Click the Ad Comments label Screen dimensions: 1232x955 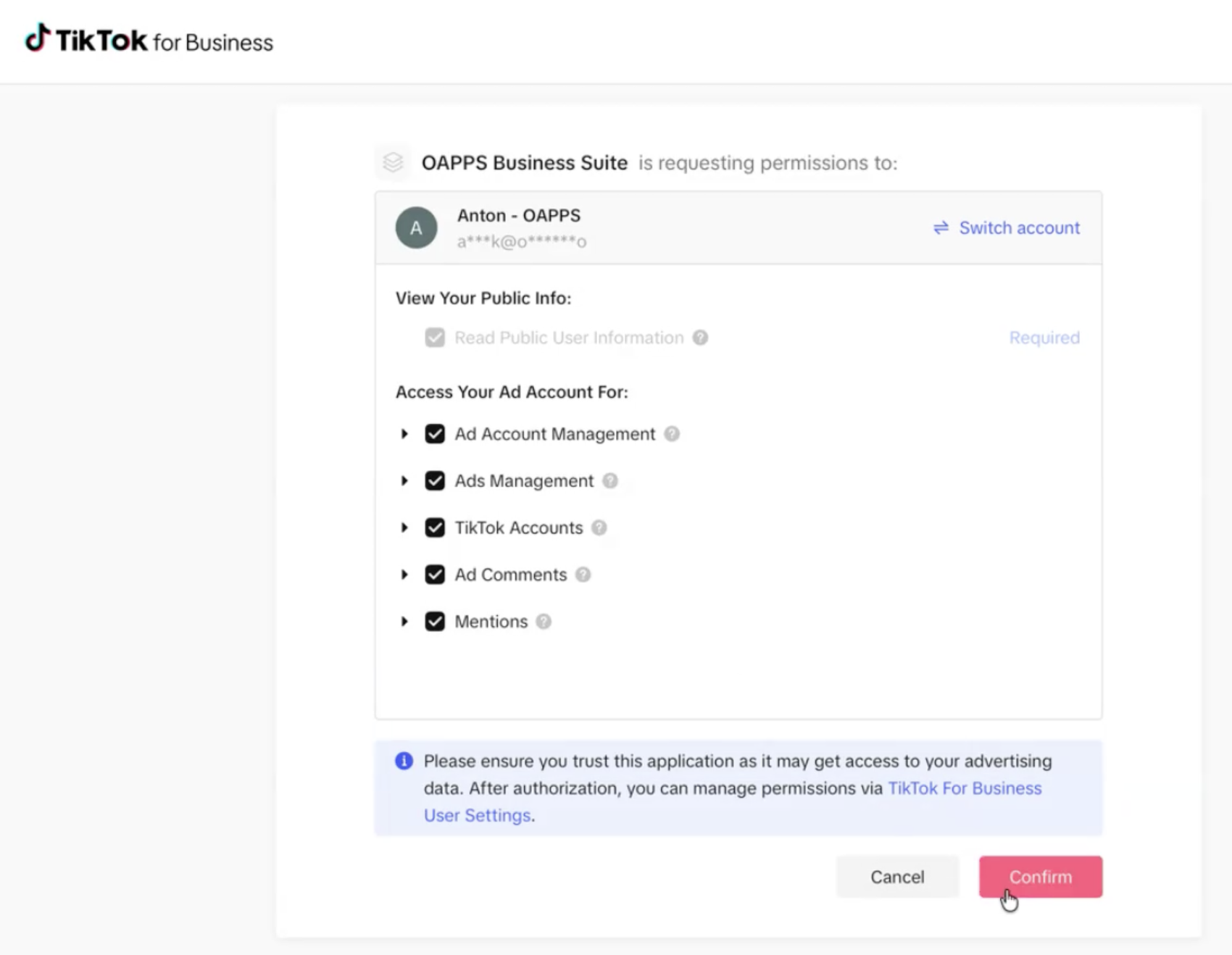point(511,575)
